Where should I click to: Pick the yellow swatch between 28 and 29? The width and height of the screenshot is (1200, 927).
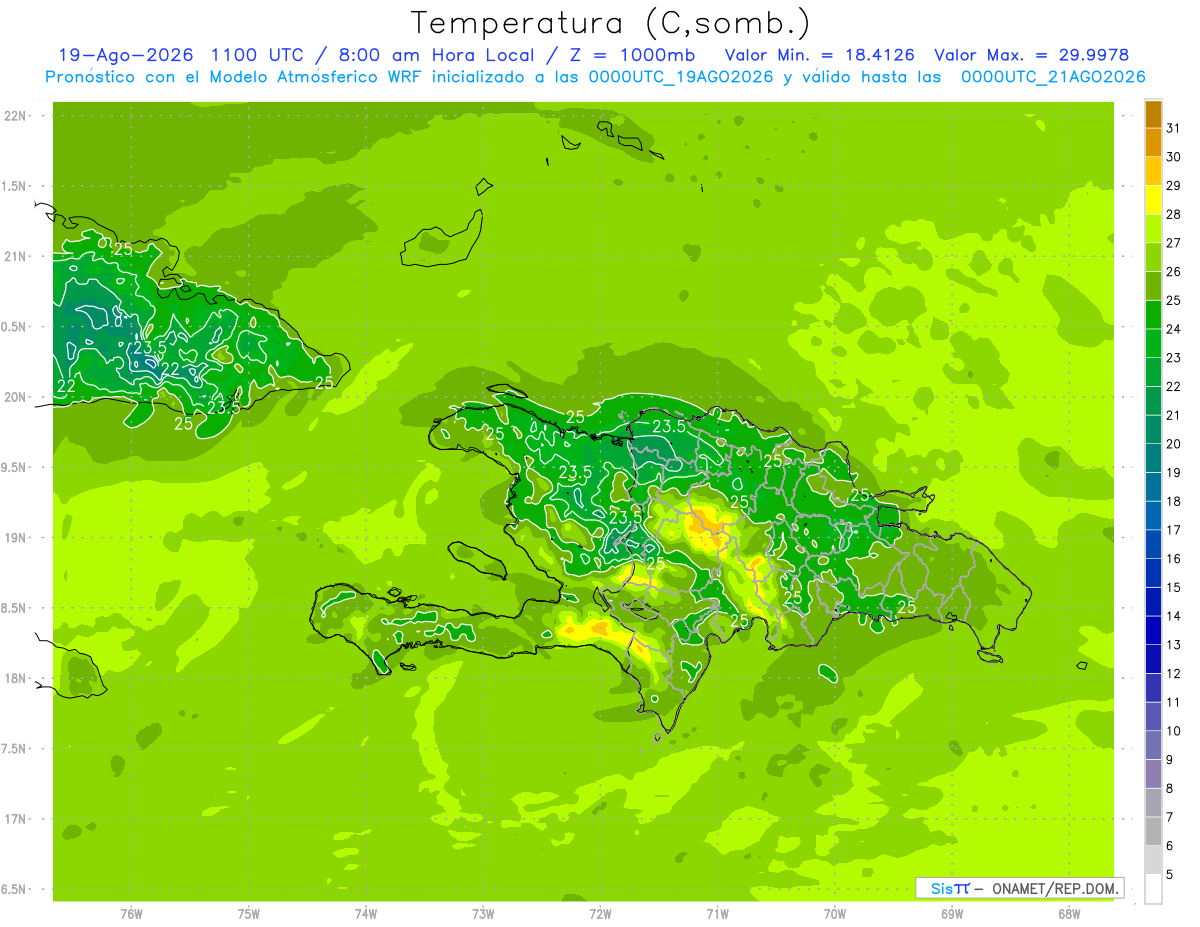point(1153,200)
